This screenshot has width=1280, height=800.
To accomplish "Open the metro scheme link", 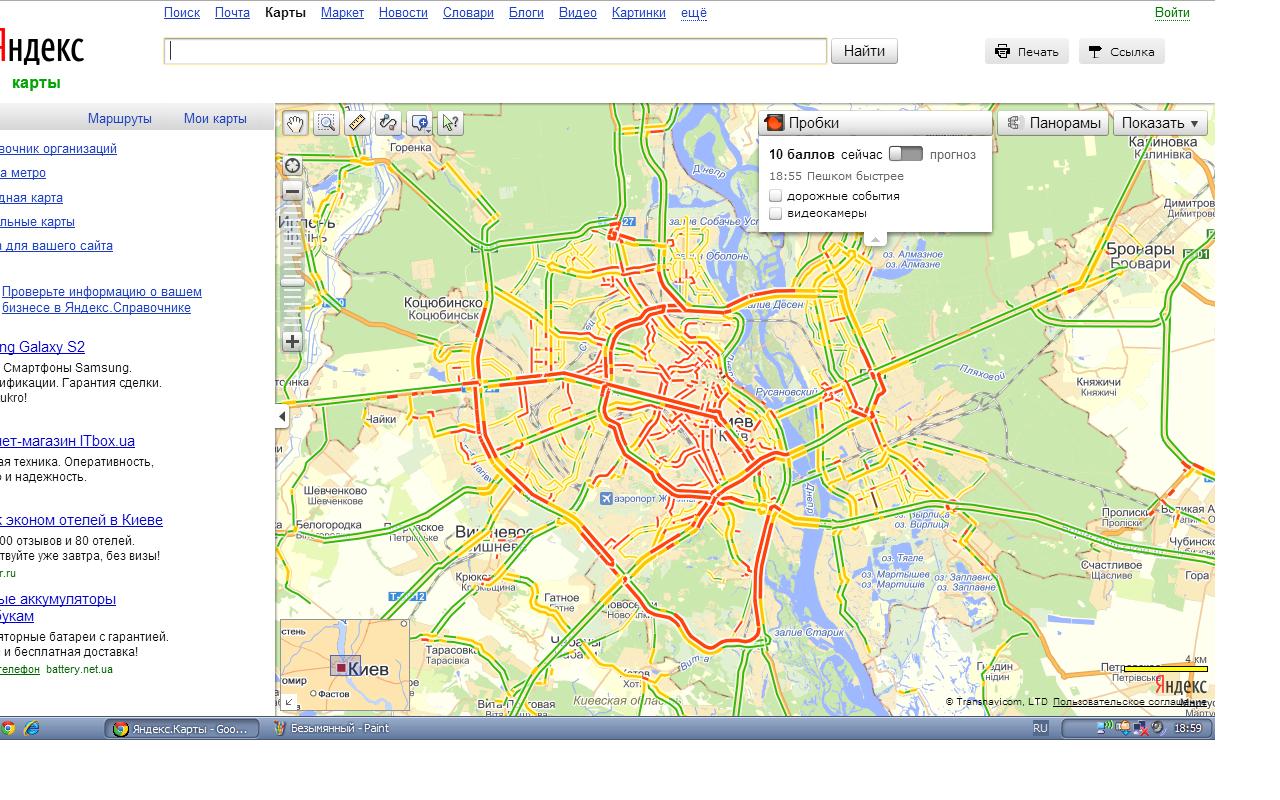I will pos(23,173).
